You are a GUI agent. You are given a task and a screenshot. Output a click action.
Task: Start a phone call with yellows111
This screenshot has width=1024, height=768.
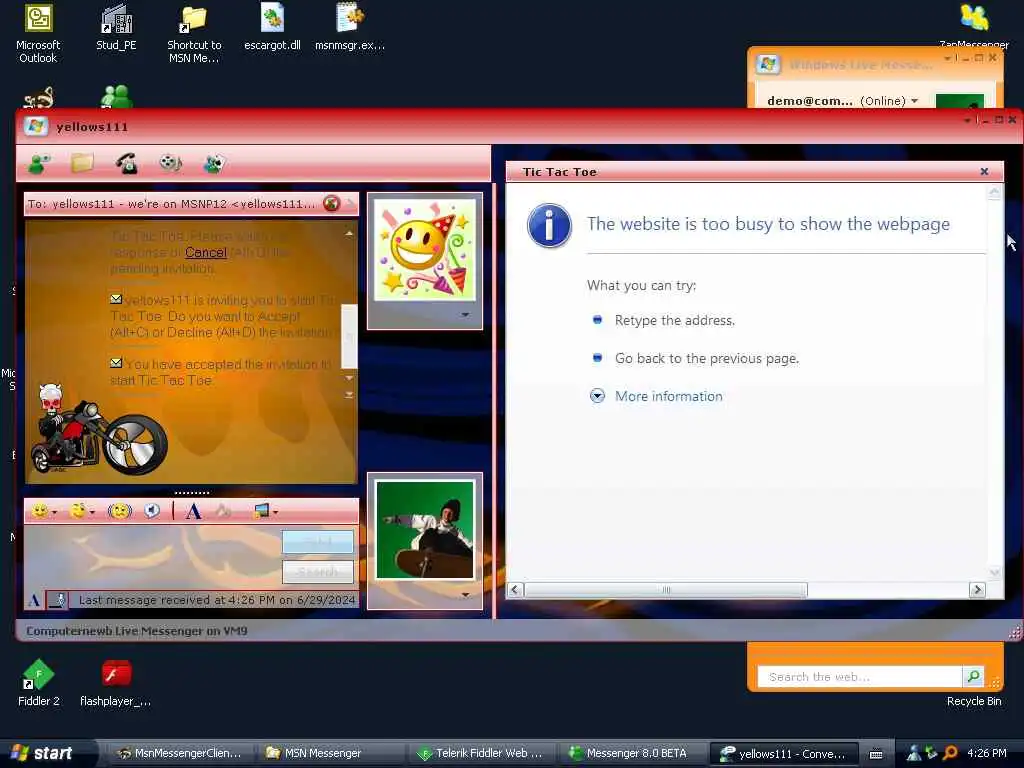pos(126,163)
